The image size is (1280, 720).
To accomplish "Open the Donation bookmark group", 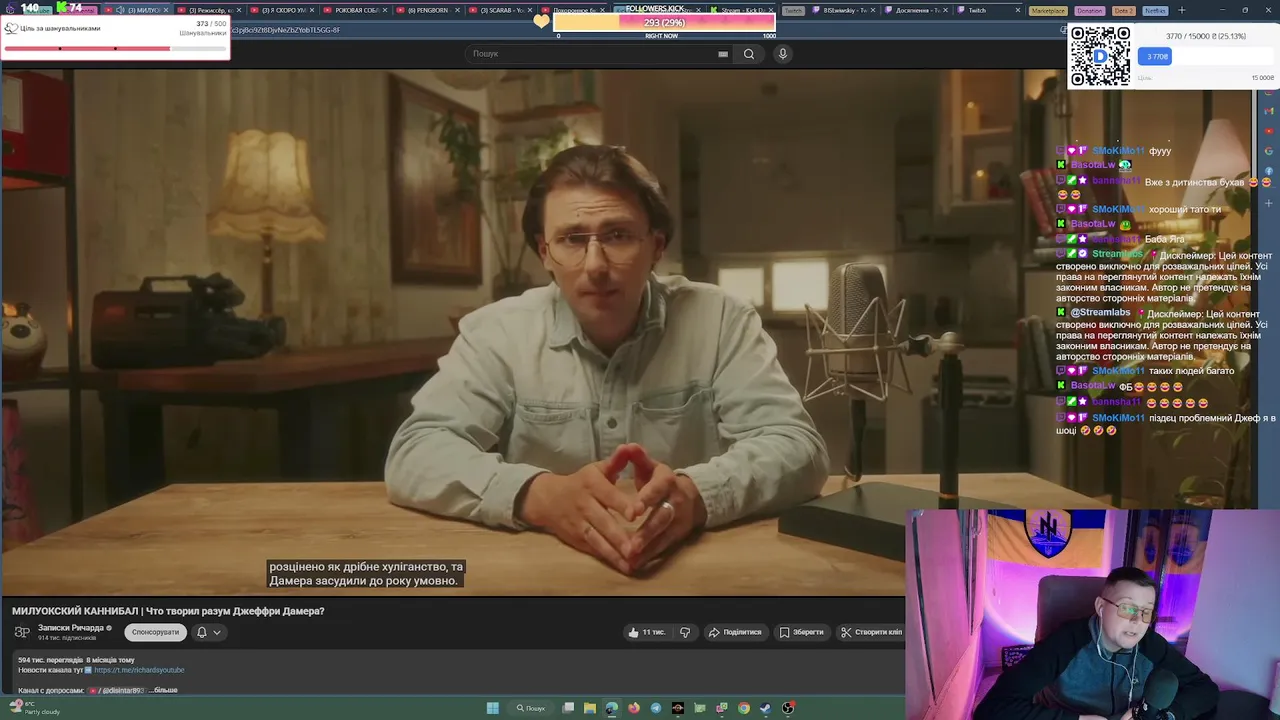I will [1090, 10].
